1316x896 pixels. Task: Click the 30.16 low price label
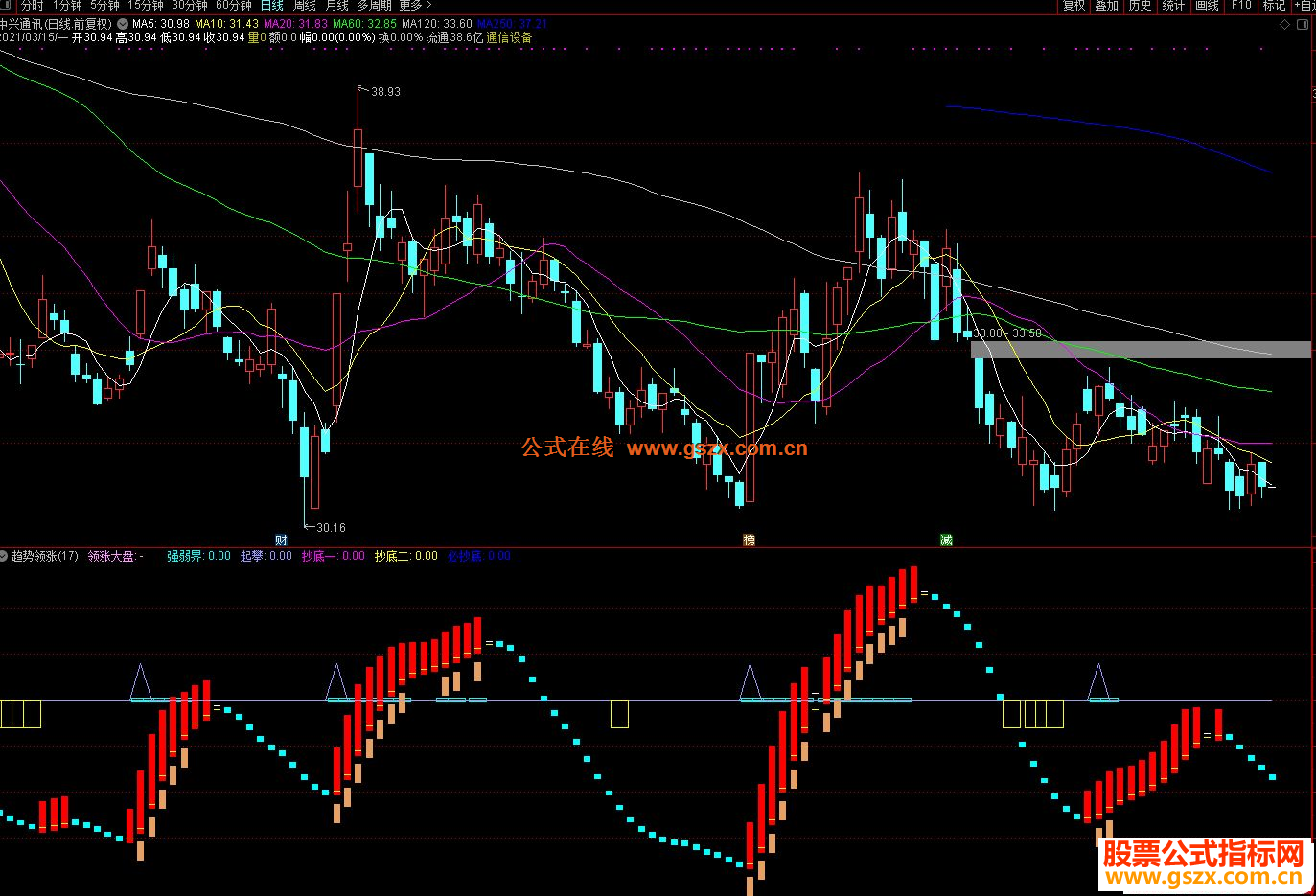tap(331, 528)
